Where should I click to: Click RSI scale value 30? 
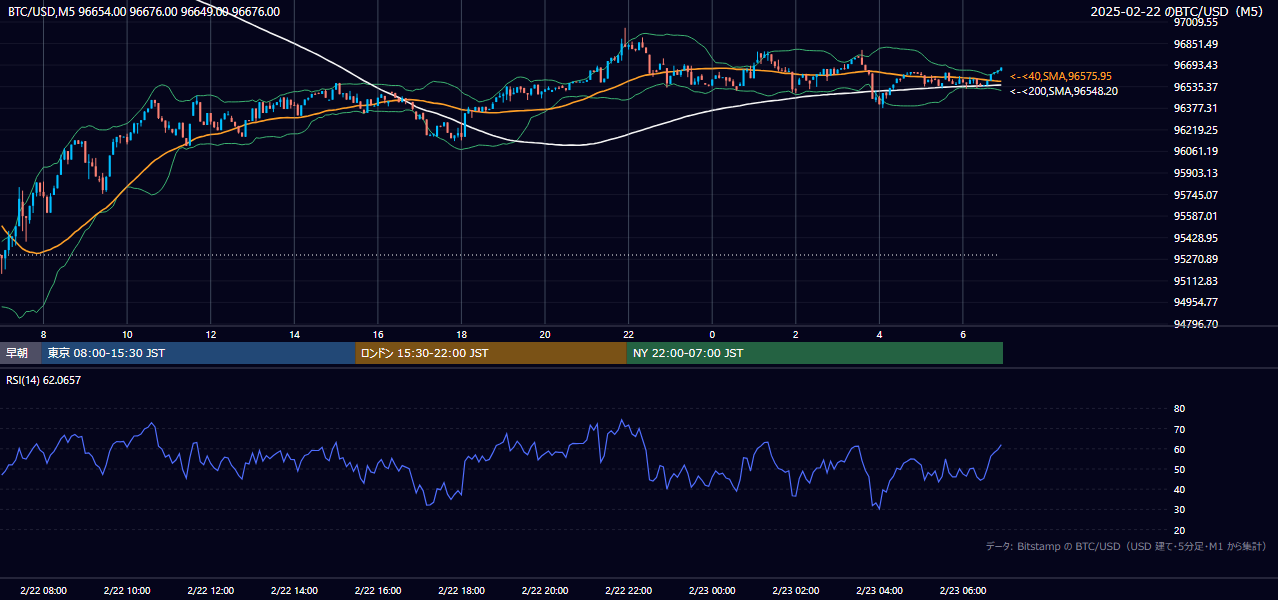click(1180, 510)
